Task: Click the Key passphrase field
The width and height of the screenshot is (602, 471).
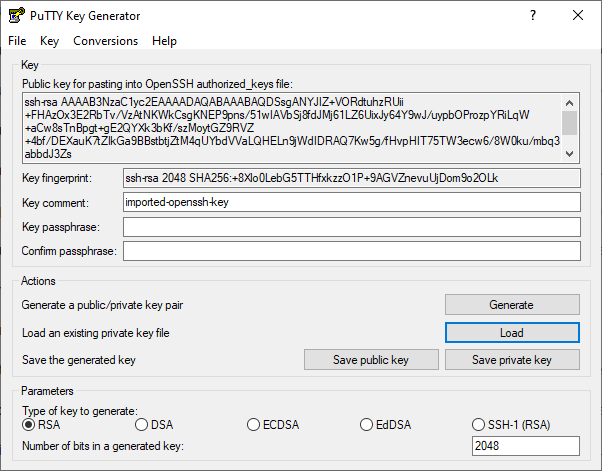Action: 352,227
